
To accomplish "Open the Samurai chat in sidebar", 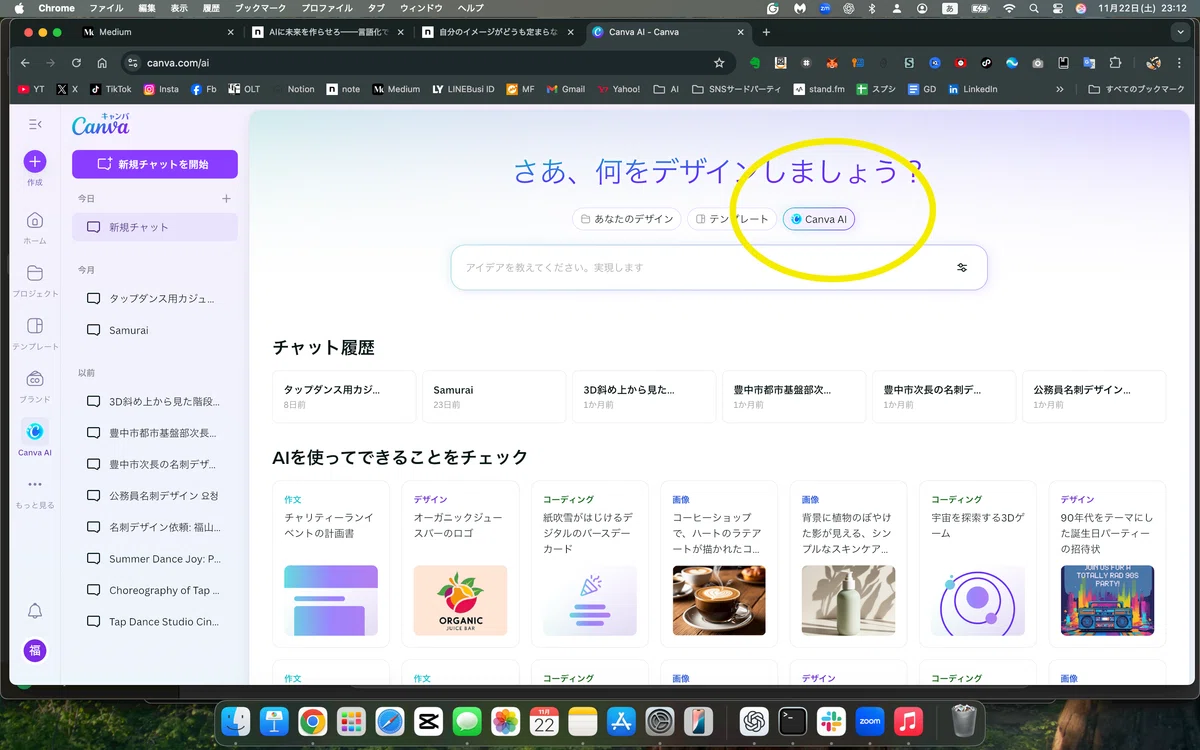I will [x=128, y=330].
